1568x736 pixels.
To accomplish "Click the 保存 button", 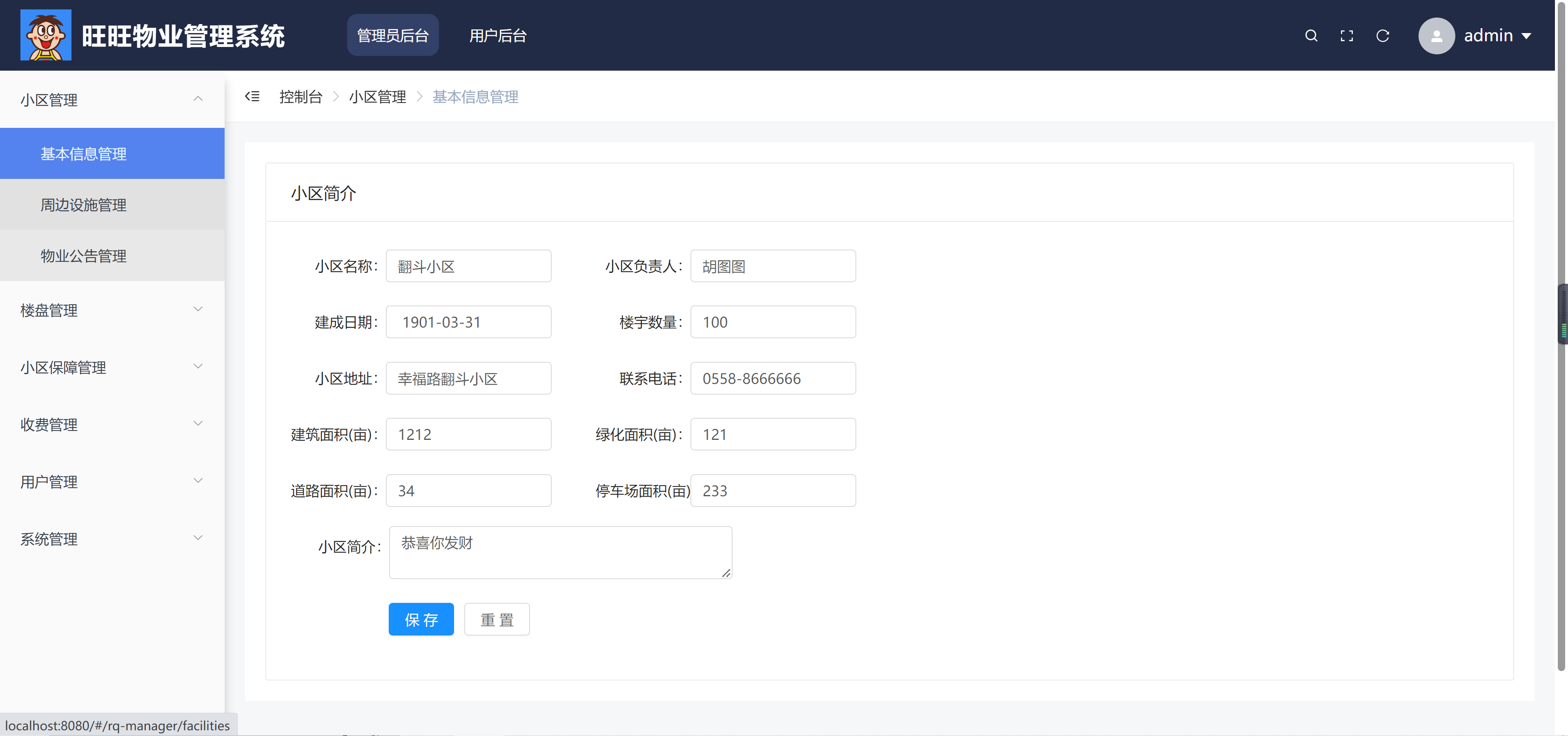I will click(421, 619).
